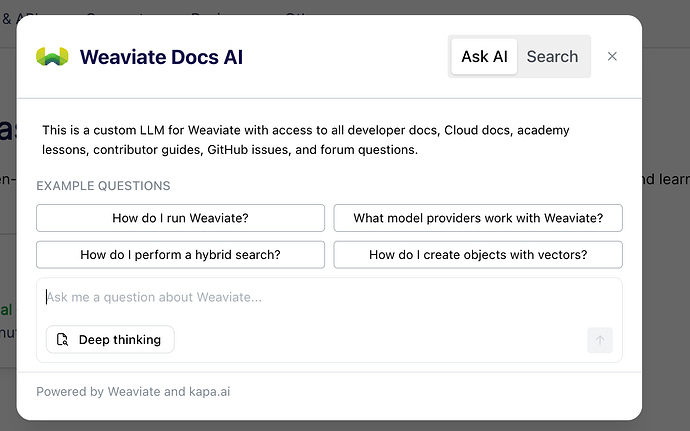Click the dimmed page backdrop outside the dialog
This screenshot has width=690, height=431.
point(665,250)
